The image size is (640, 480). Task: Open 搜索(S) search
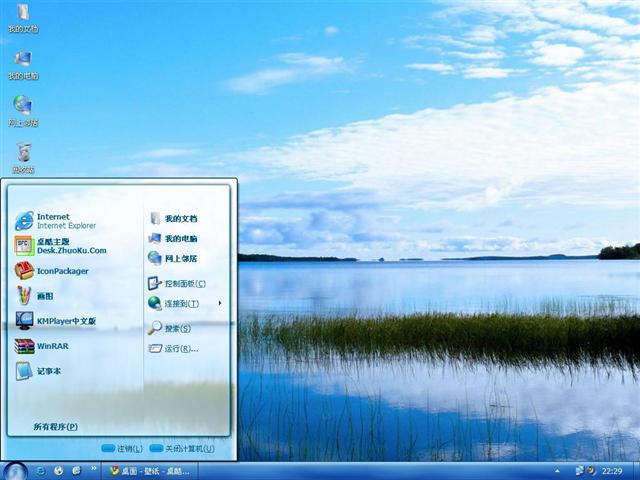pyautogui.click(x=169, y=328)
